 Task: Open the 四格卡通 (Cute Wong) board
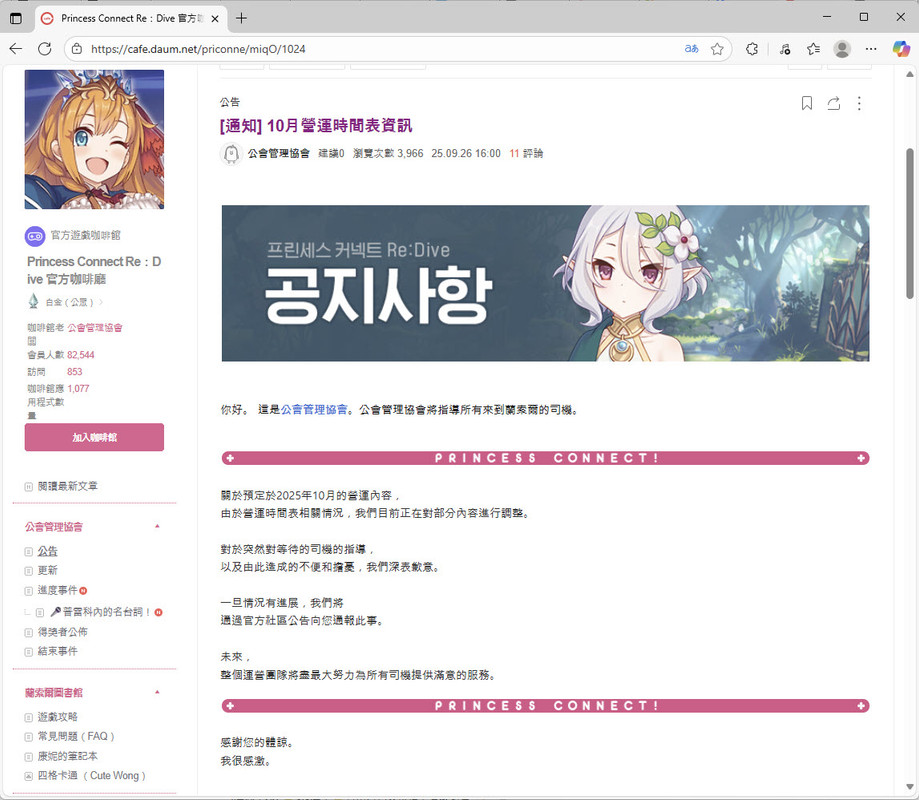click(x=91, y=775)
